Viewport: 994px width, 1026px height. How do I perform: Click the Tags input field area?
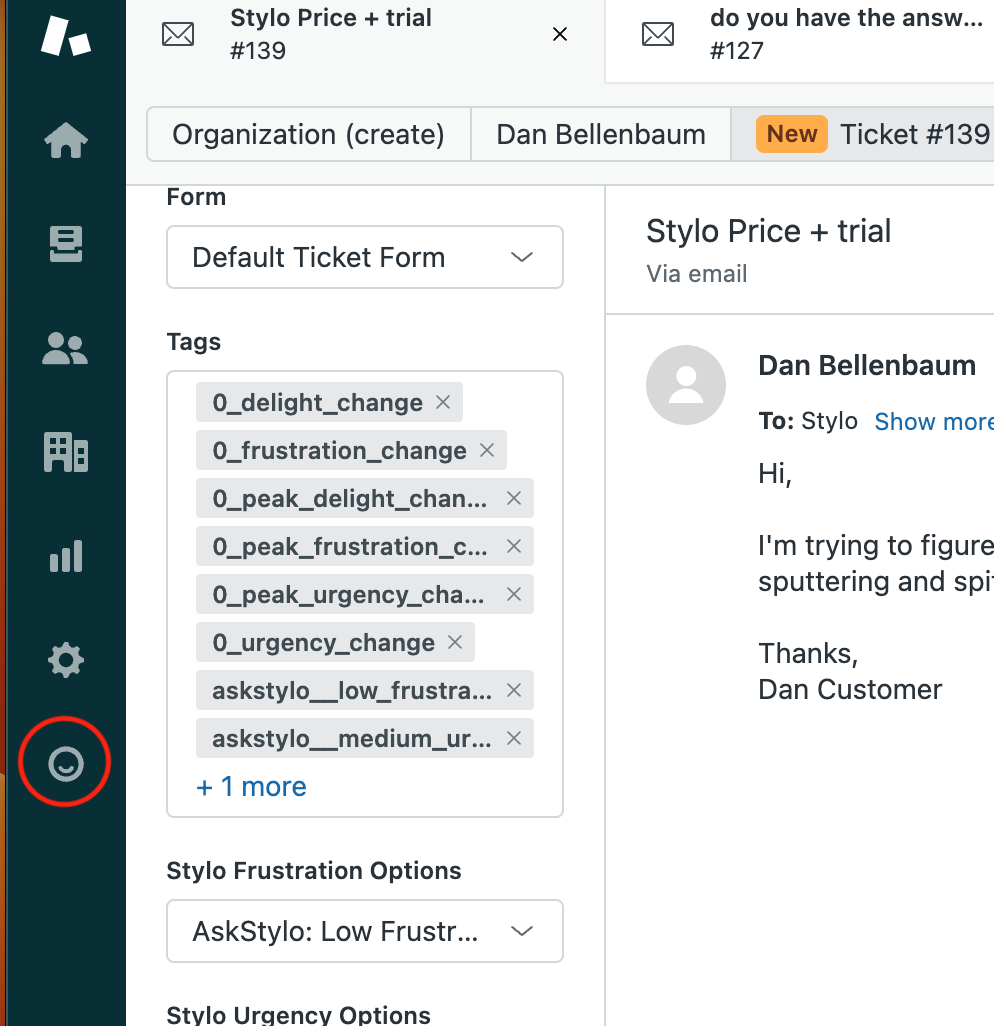click(x=364, y=593)
